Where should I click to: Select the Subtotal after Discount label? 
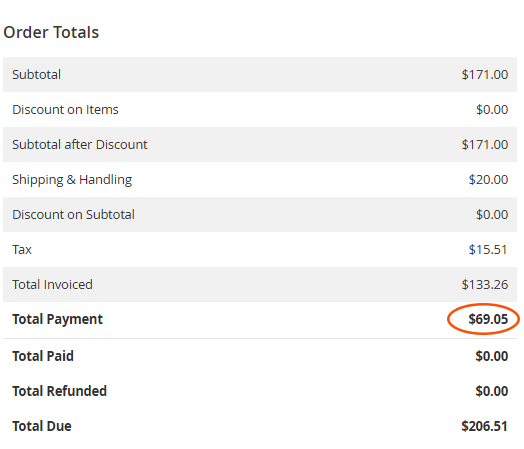tap(80, 145)
